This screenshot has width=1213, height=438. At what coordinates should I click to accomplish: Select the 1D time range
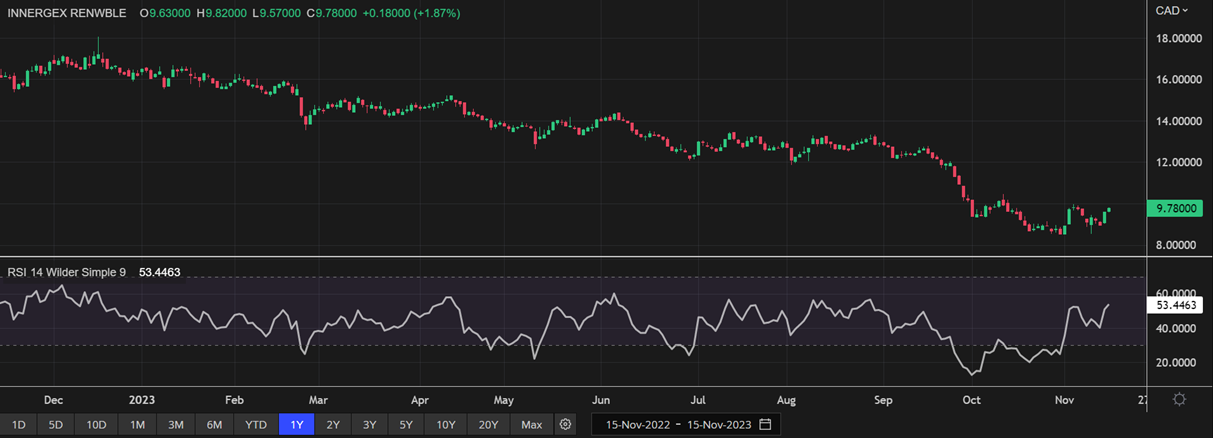[19, 425]
